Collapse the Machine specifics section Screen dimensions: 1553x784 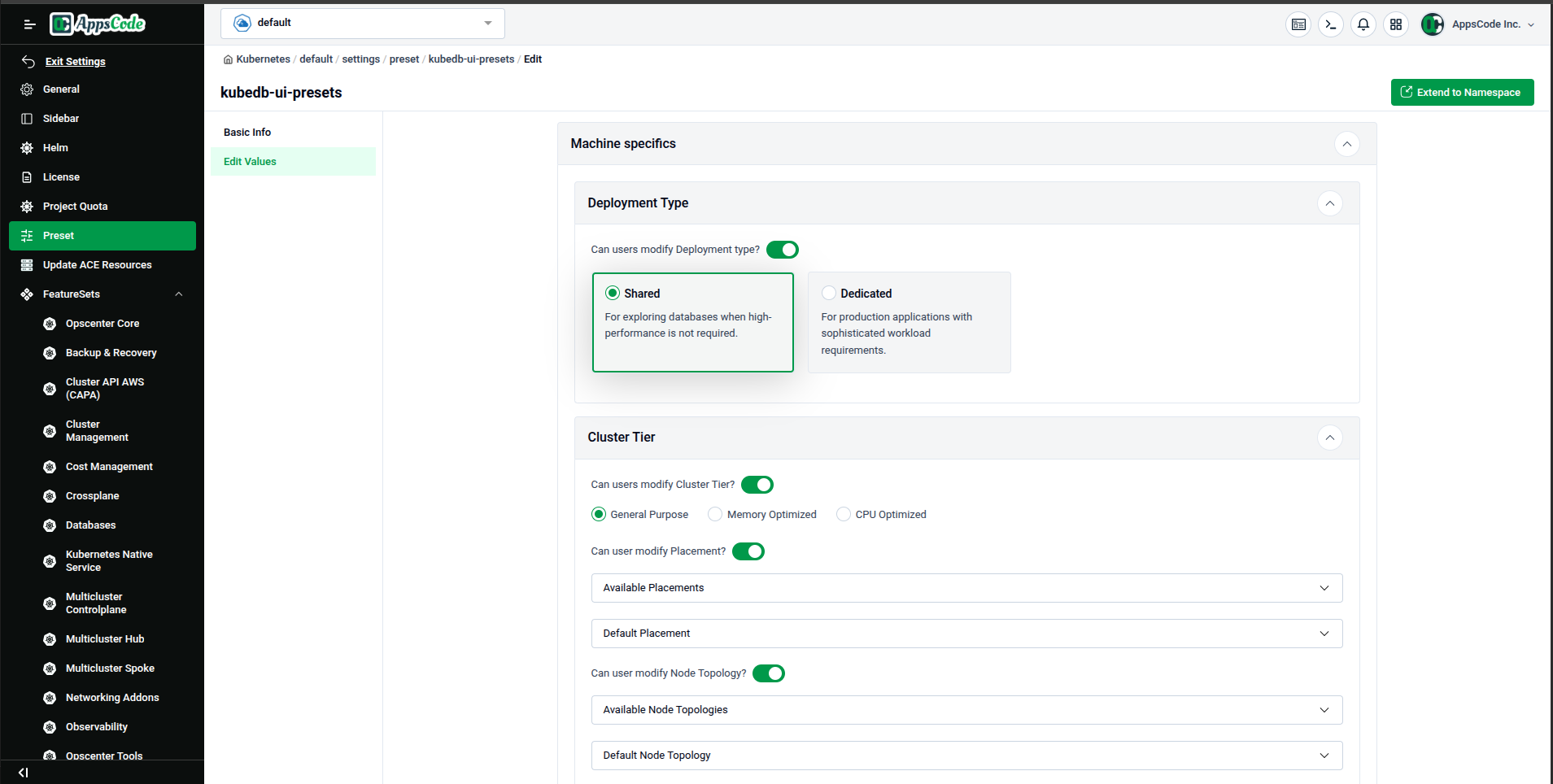(x=1346, y=144)
